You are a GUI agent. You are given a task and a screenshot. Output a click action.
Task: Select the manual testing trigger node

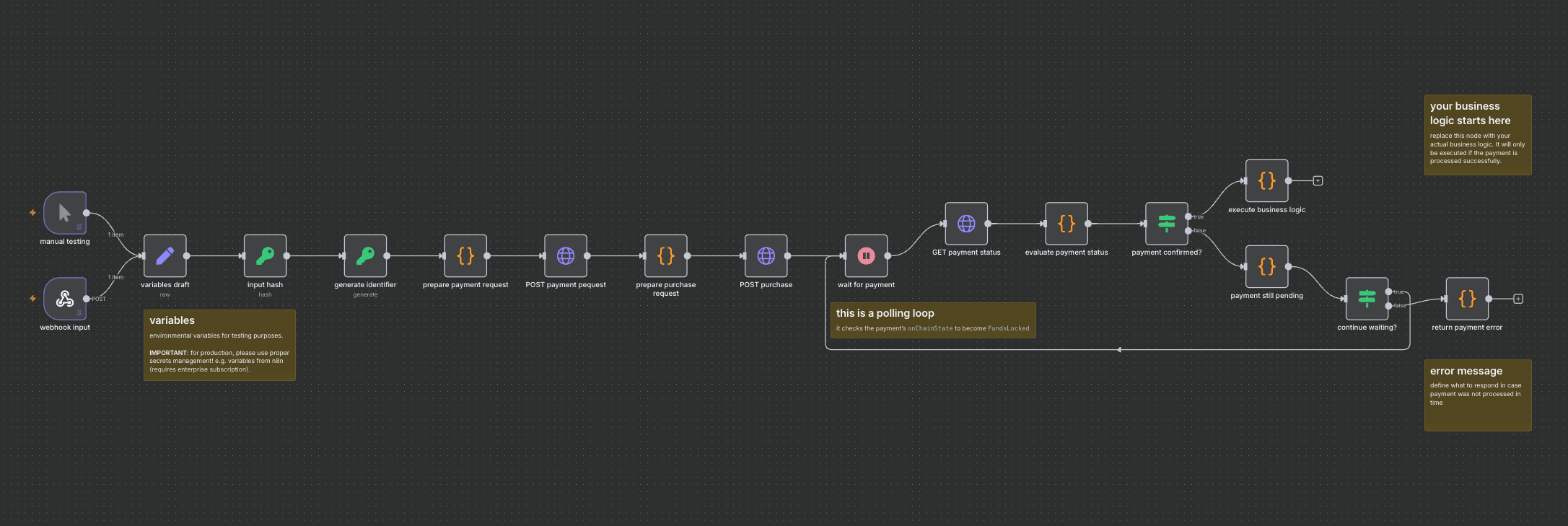coord(65,213)
